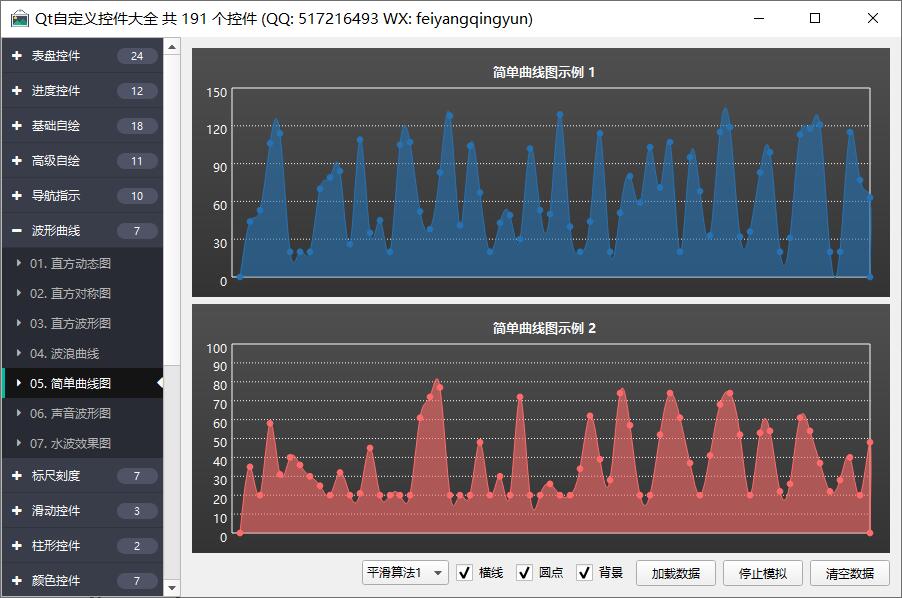Uncheck the 圆点 checkbox
Image resolution: width=902 pixels, height=598 pixels.
(525, 573)
